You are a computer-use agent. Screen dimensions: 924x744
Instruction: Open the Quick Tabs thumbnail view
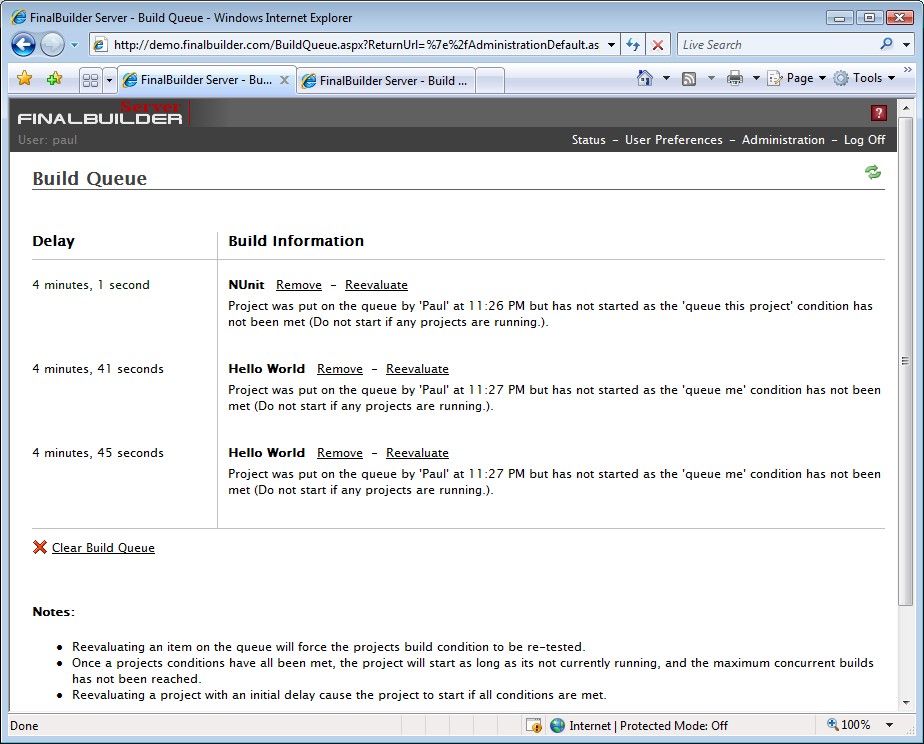tap(91, 80)
